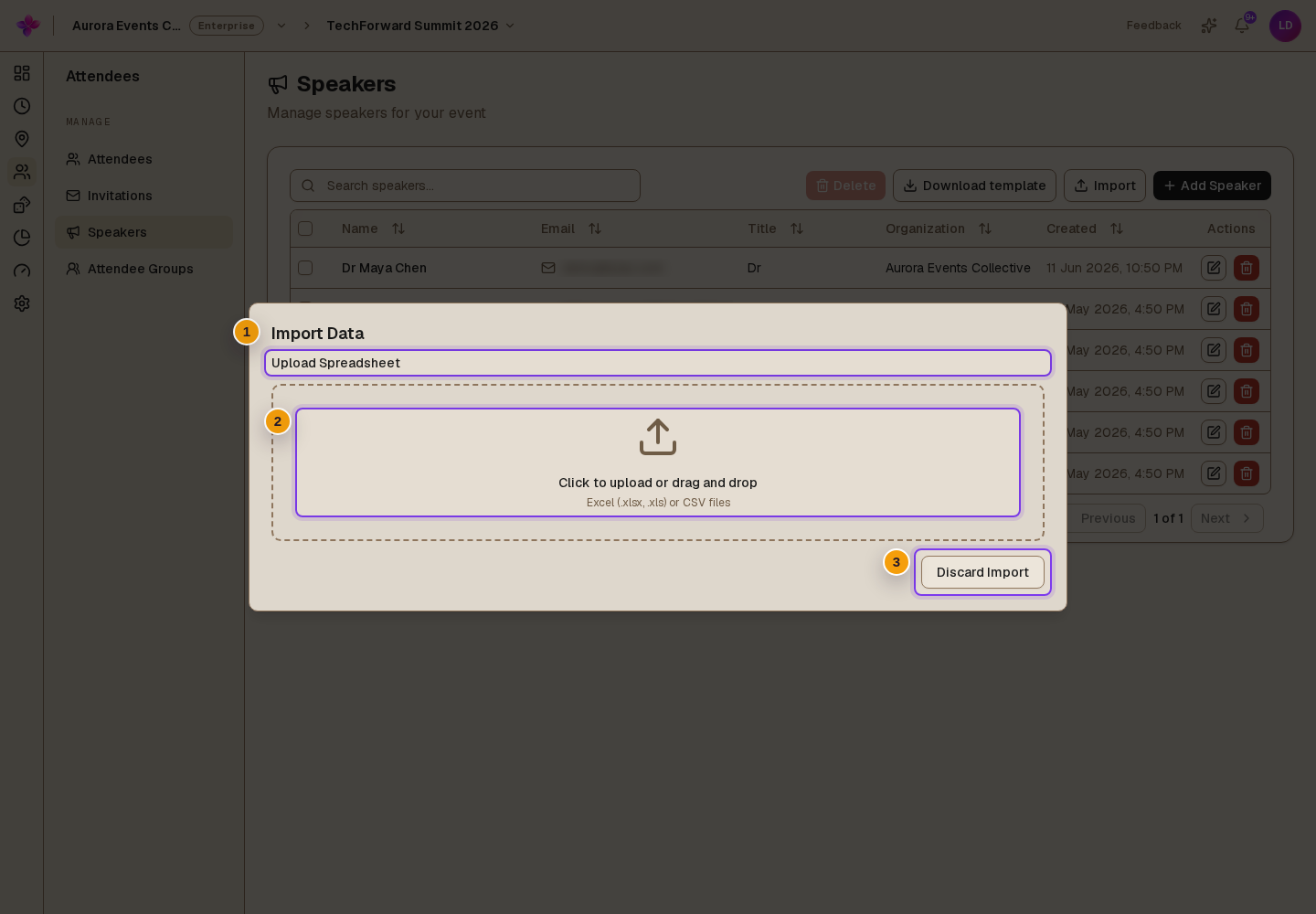Sort the table by Email column
This screenshot has height=914, width=1316.
click(x=595, y=228)
